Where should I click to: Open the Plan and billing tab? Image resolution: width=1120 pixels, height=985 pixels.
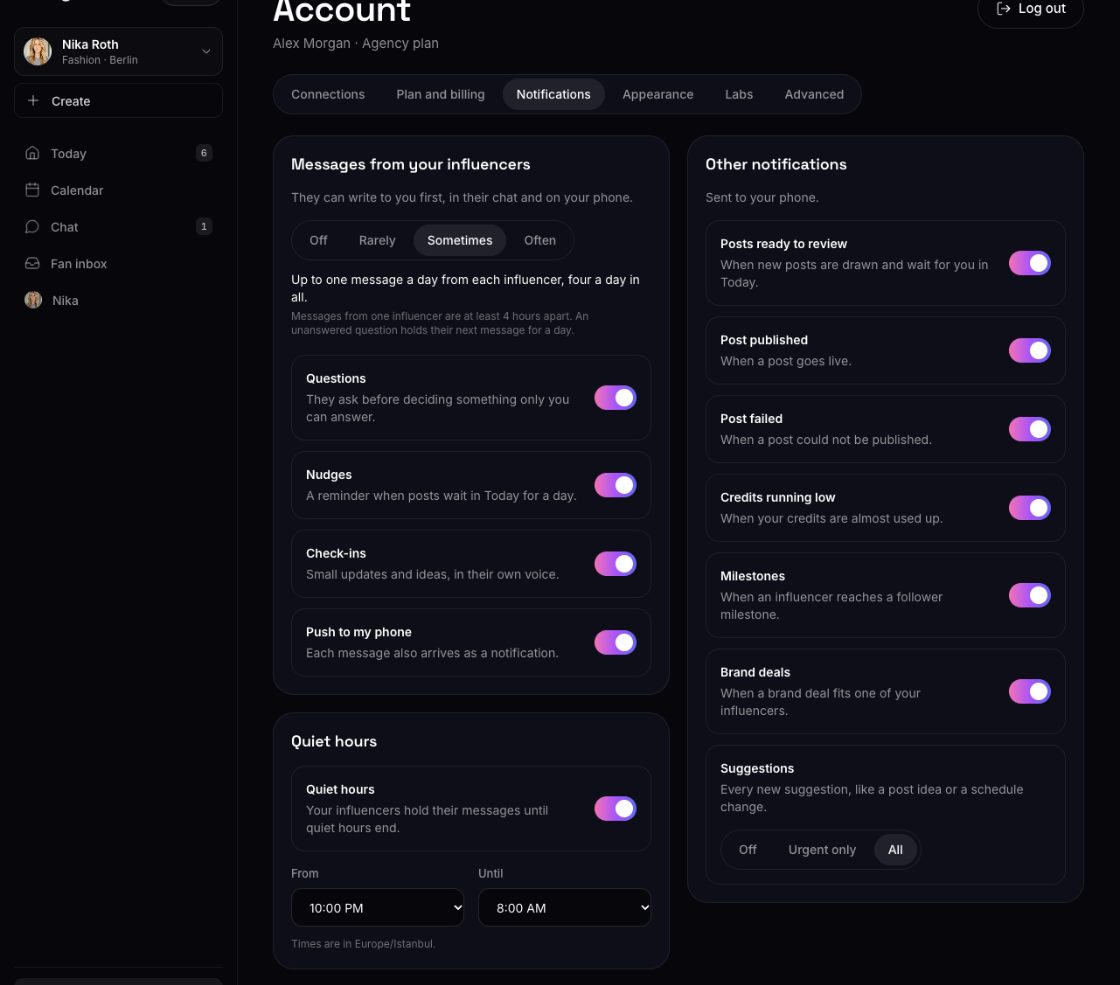tap(441, 94)
